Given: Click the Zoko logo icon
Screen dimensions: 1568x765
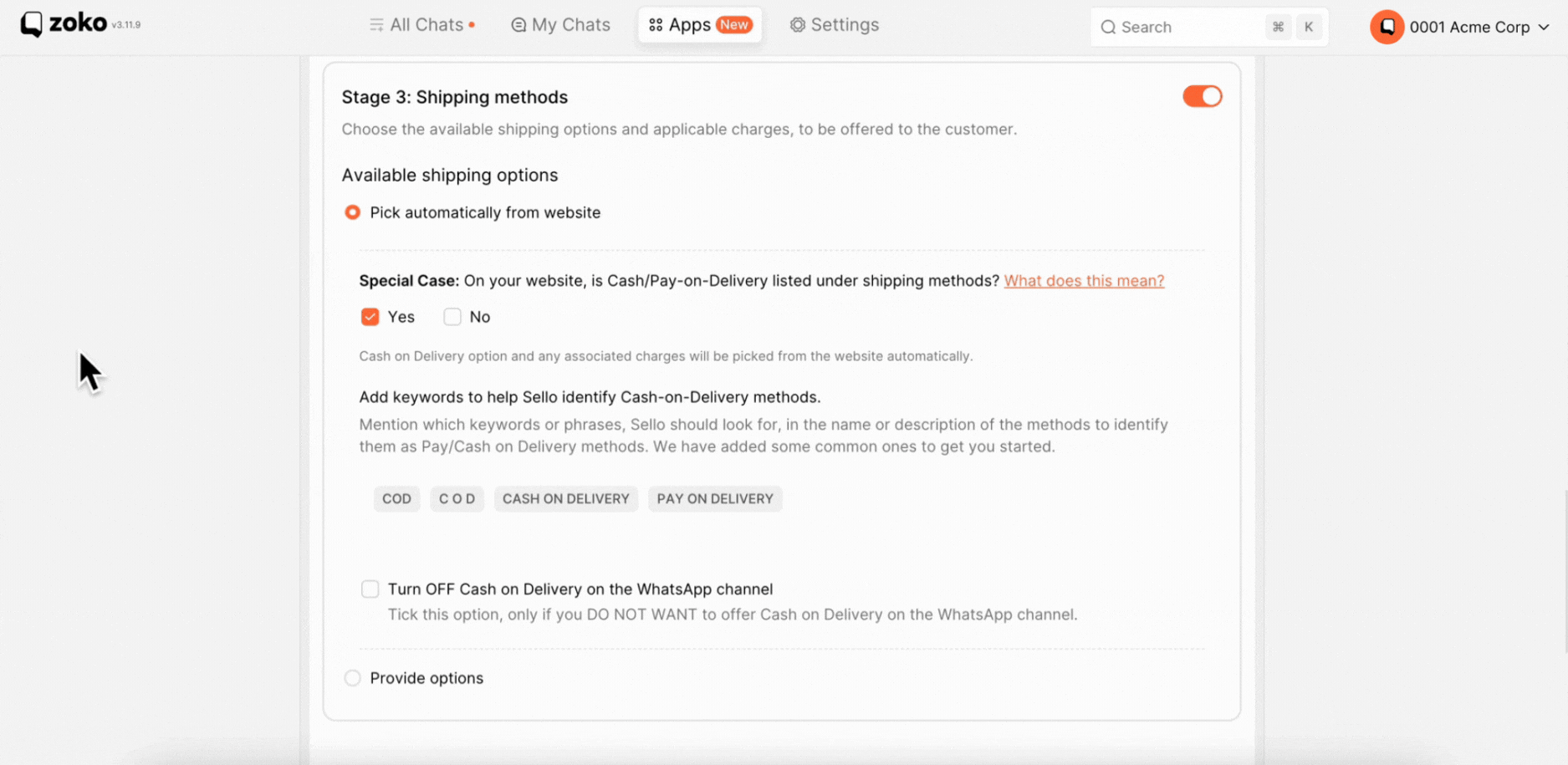Looking at the screenshot, I should (x=31, y=24).
